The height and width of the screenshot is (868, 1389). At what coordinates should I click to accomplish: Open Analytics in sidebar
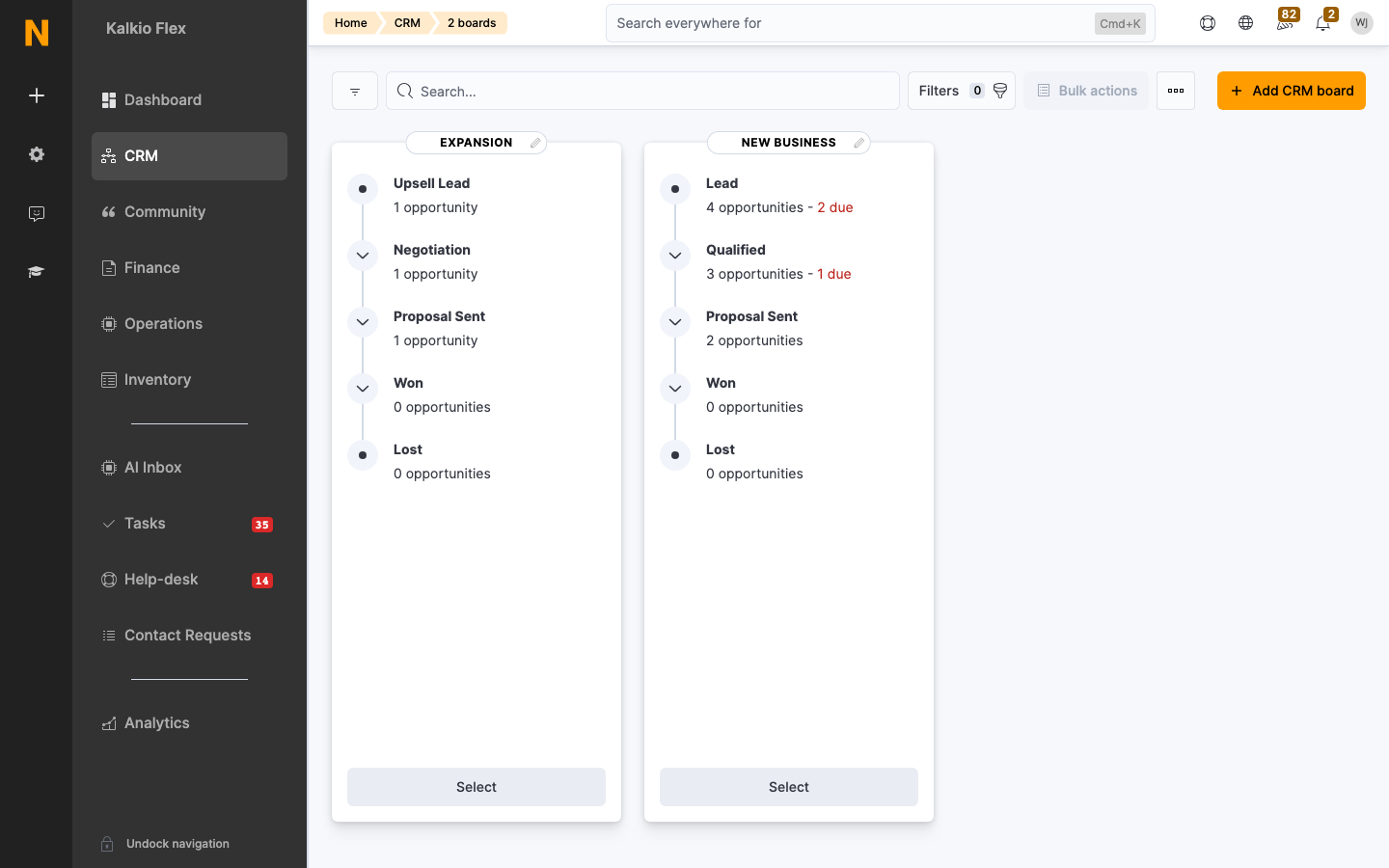click(189, 723)
